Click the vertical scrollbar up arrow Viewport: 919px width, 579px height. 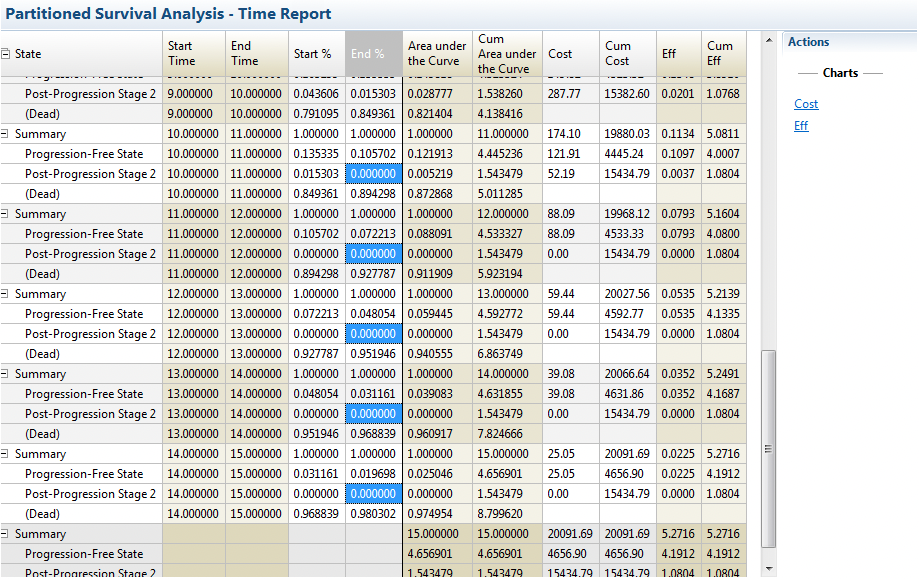768,41
